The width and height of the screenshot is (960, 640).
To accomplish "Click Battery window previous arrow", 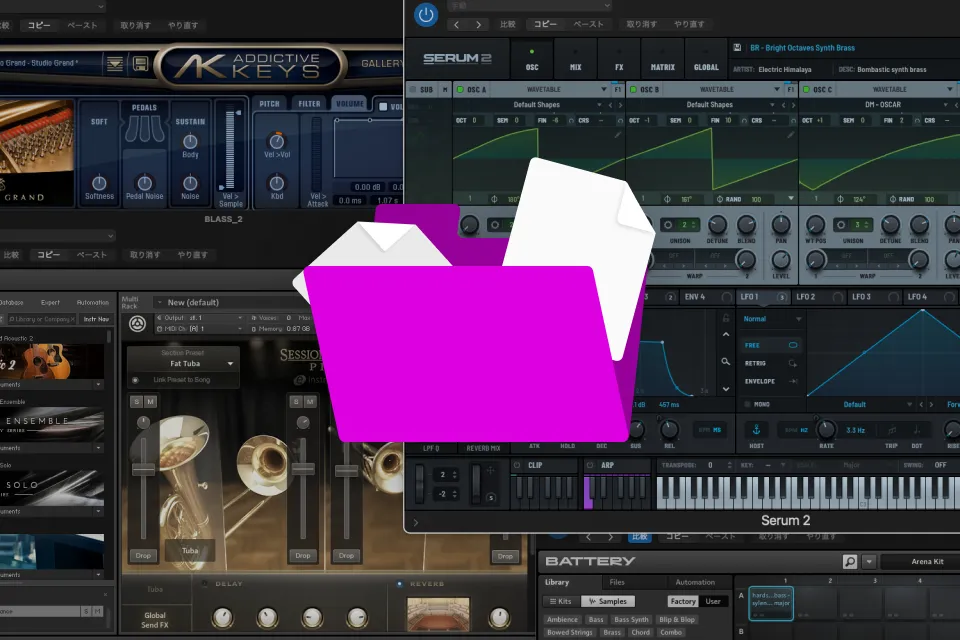I will point(589,537).
